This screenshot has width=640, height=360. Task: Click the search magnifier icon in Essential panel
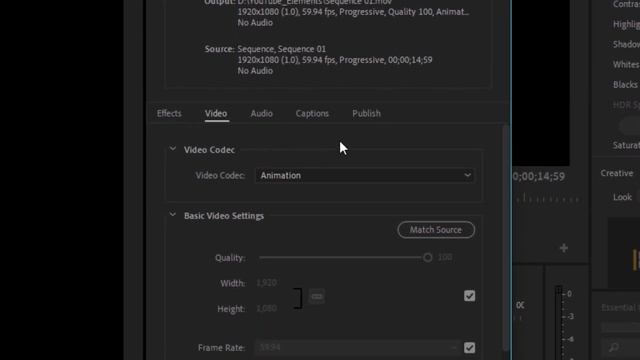click(x=614, y=347)
